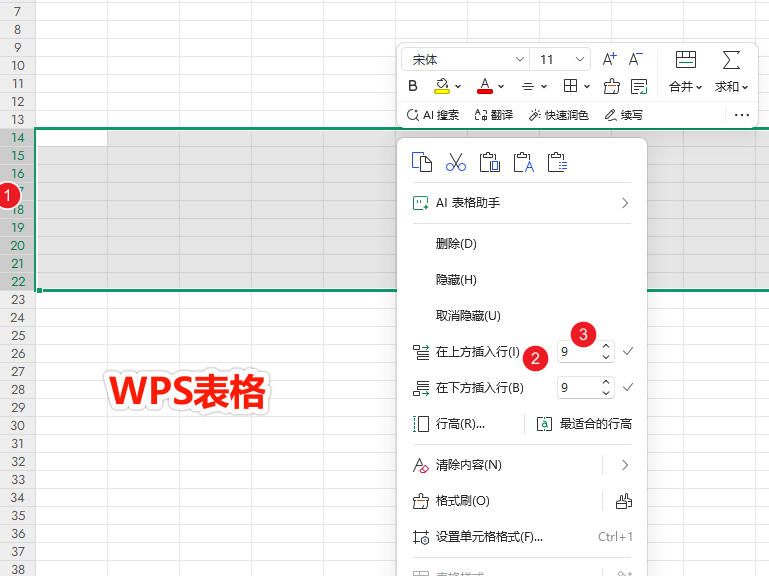Increase insert-above row count stepper up
This screenshot has height=576, width=769.
click(606, 346)
